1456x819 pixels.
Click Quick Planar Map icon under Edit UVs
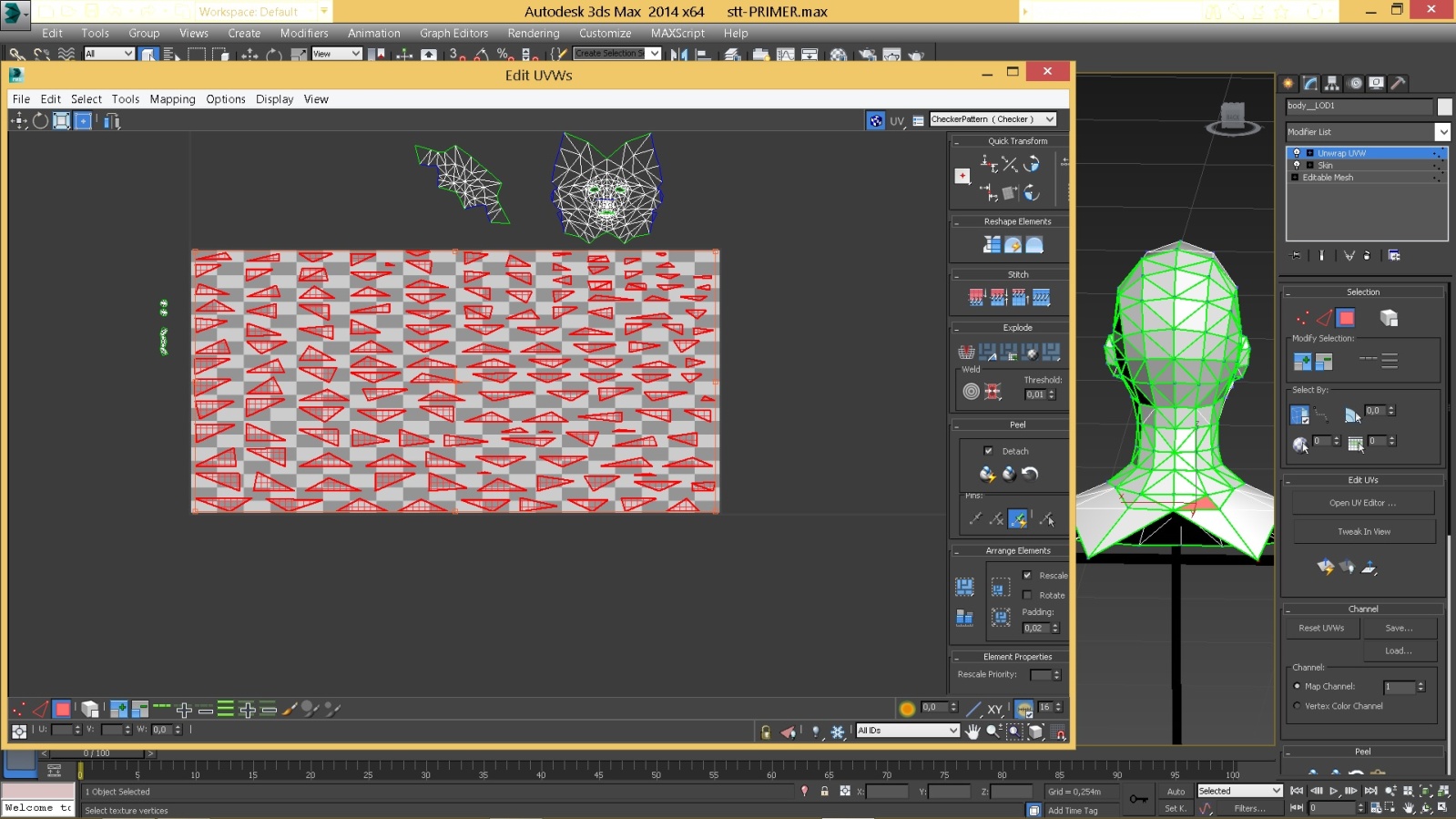[1325, 567]
